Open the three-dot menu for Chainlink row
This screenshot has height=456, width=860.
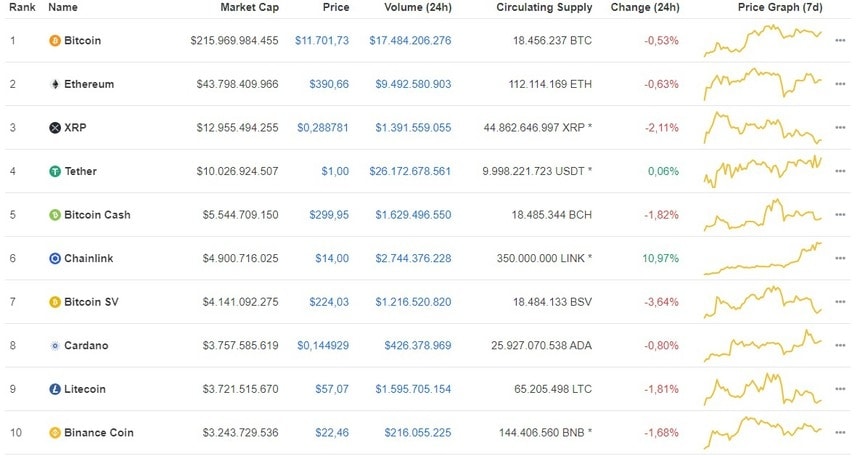pyautogui.click(x=840, y=258)
